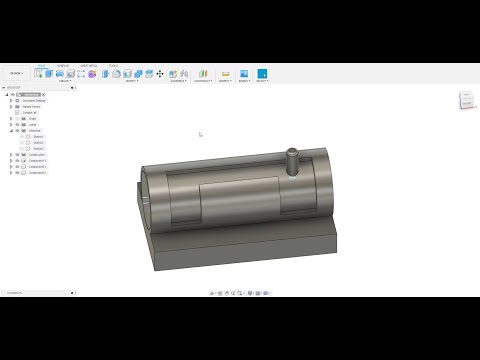This screenshot has width=480, height=360.
Task: Switch to the TOOLS tab
Action: 113,66
